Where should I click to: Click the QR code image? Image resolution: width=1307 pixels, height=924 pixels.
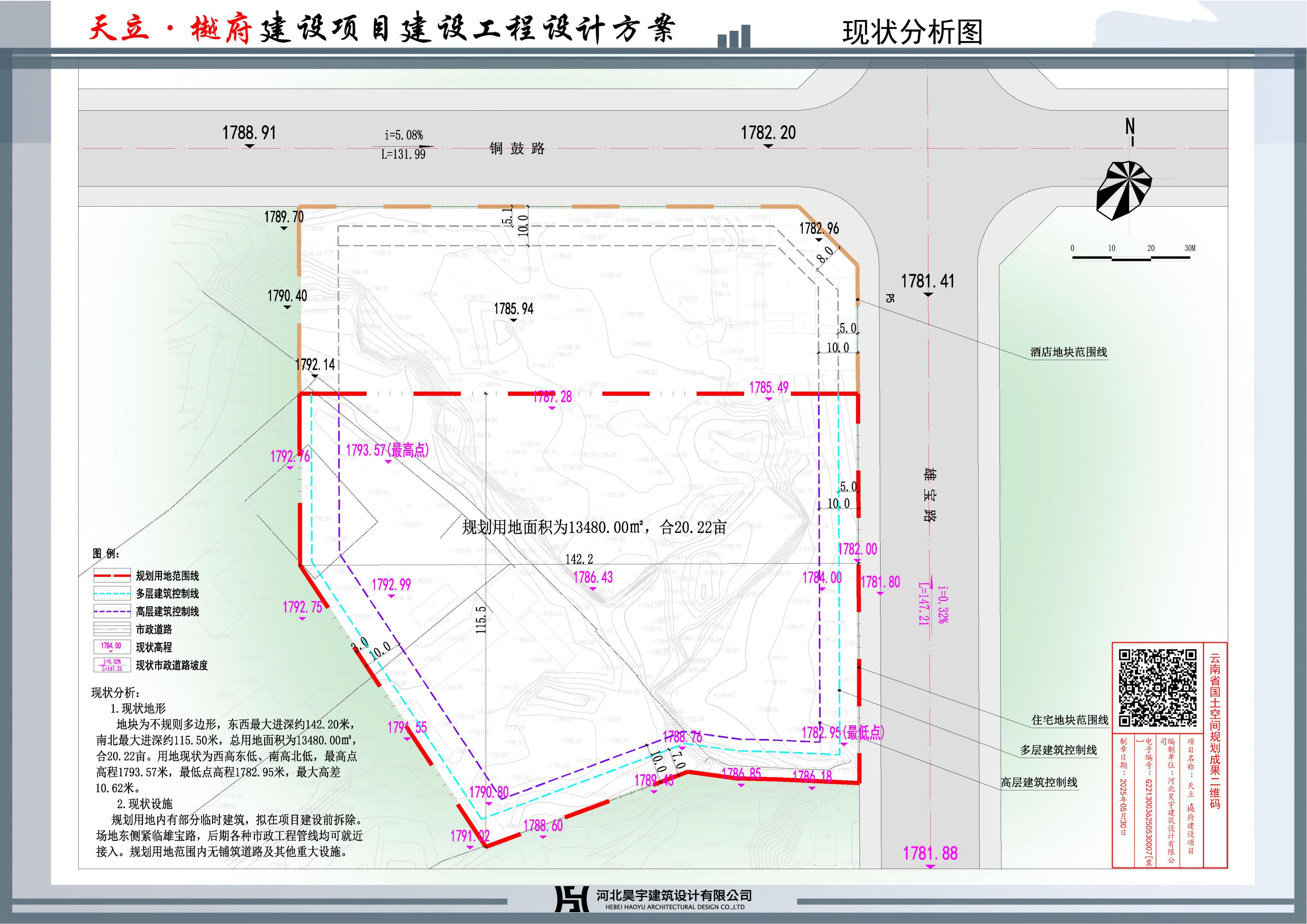[x=1157, y=688]
